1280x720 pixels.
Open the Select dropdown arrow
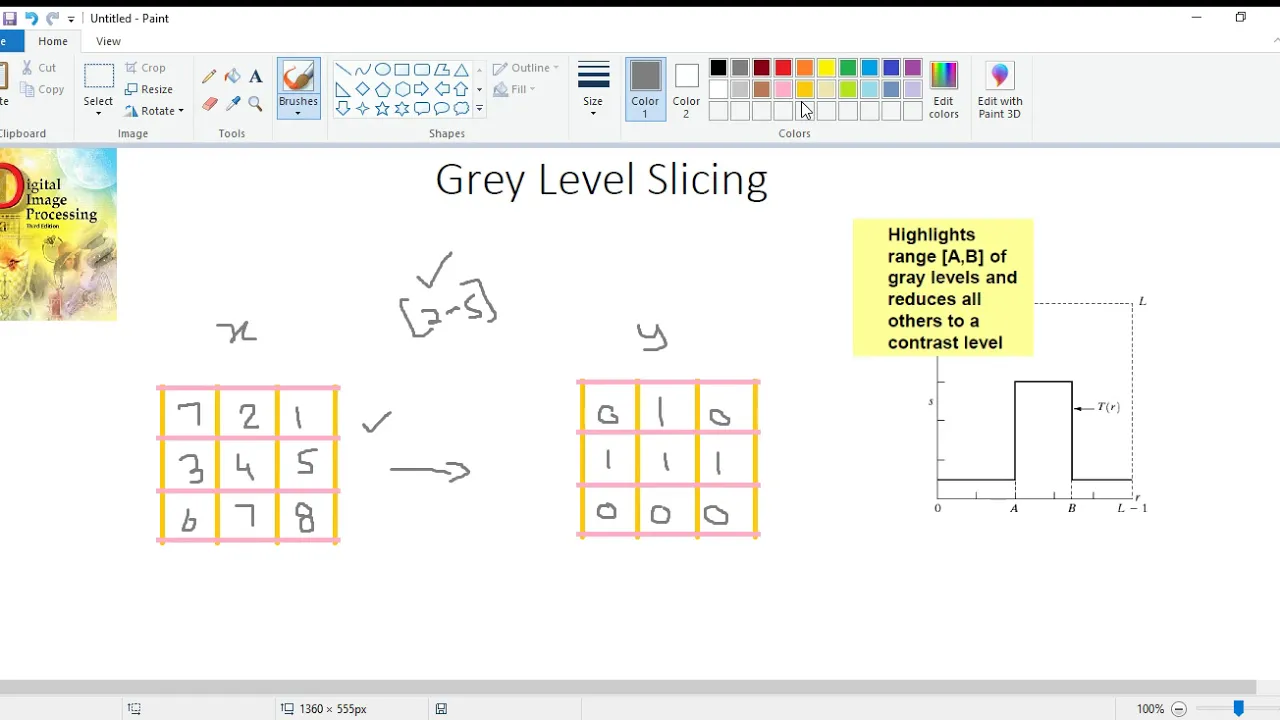pos(98,113)
